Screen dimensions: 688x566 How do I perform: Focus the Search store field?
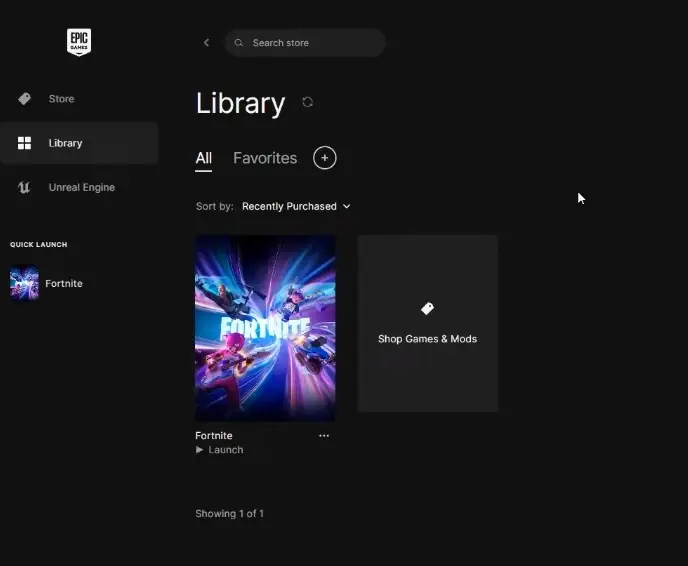click(x=305, y=43)
